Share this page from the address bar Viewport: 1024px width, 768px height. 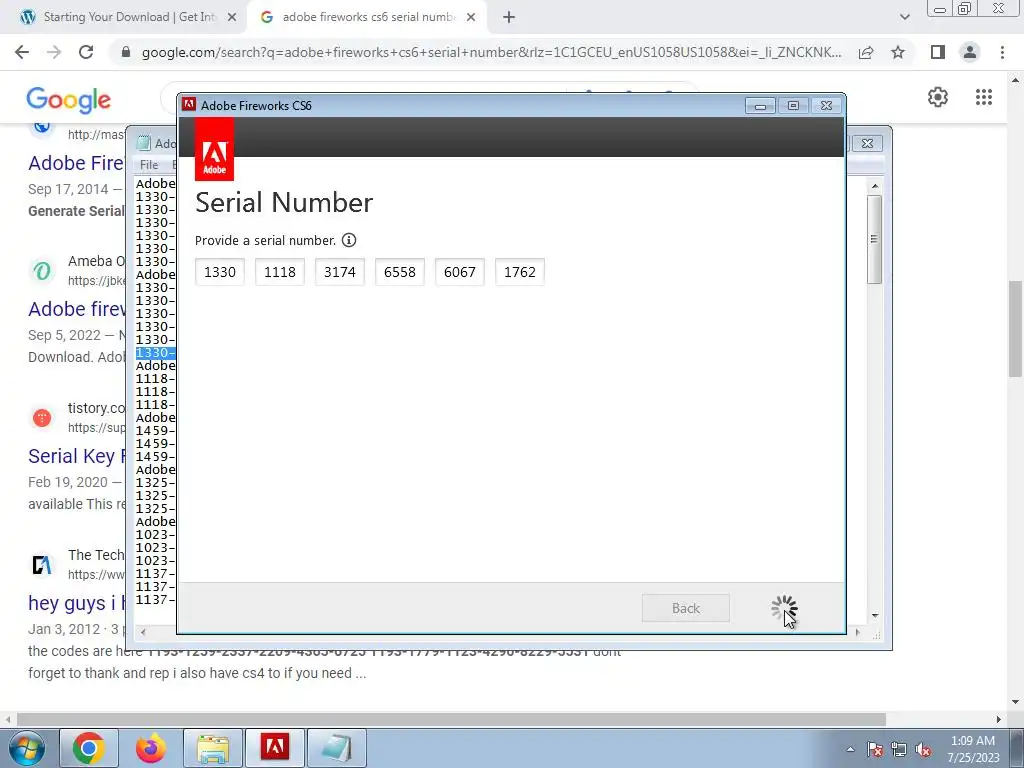click(x=866, y=52)
